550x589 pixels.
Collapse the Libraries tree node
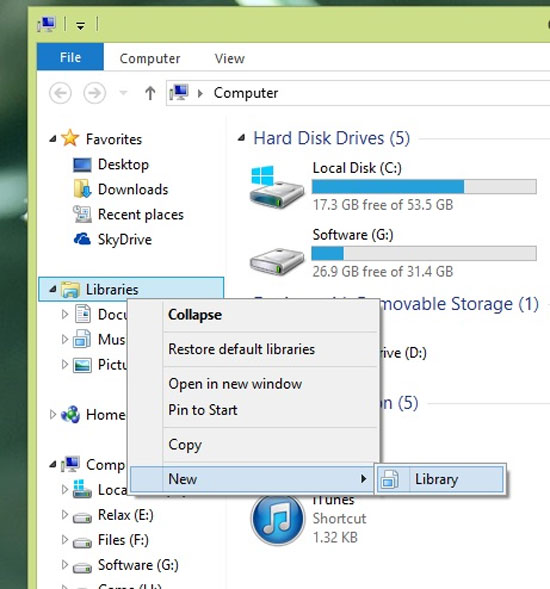[x=53, y=290]
